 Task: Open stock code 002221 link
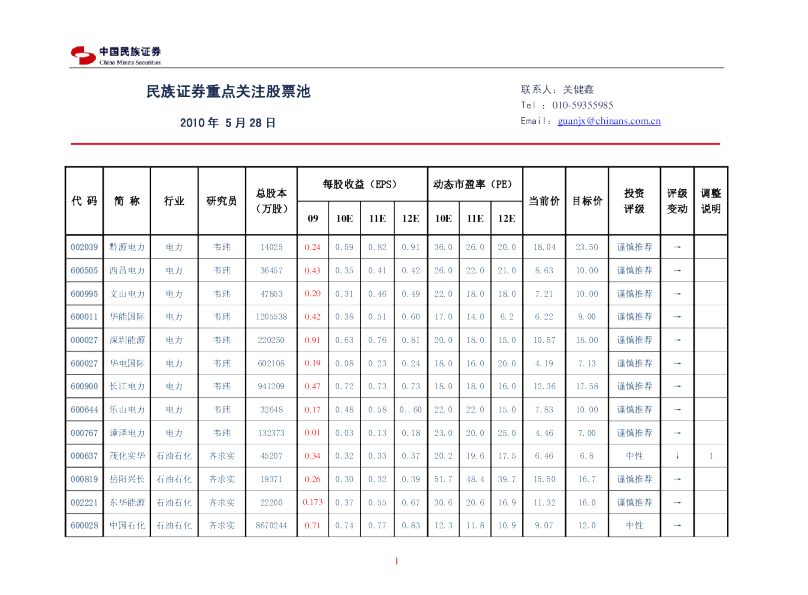(84, 502)
